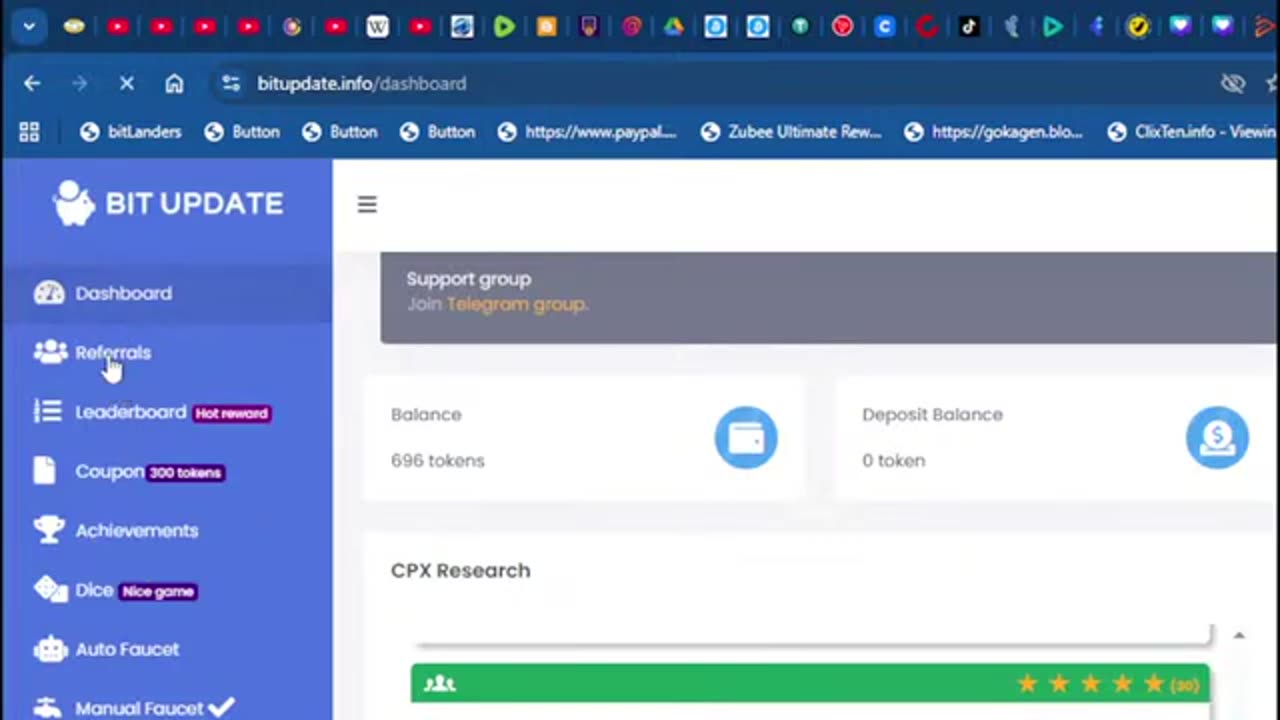Follow the Telegram group link

click(517, 304)
